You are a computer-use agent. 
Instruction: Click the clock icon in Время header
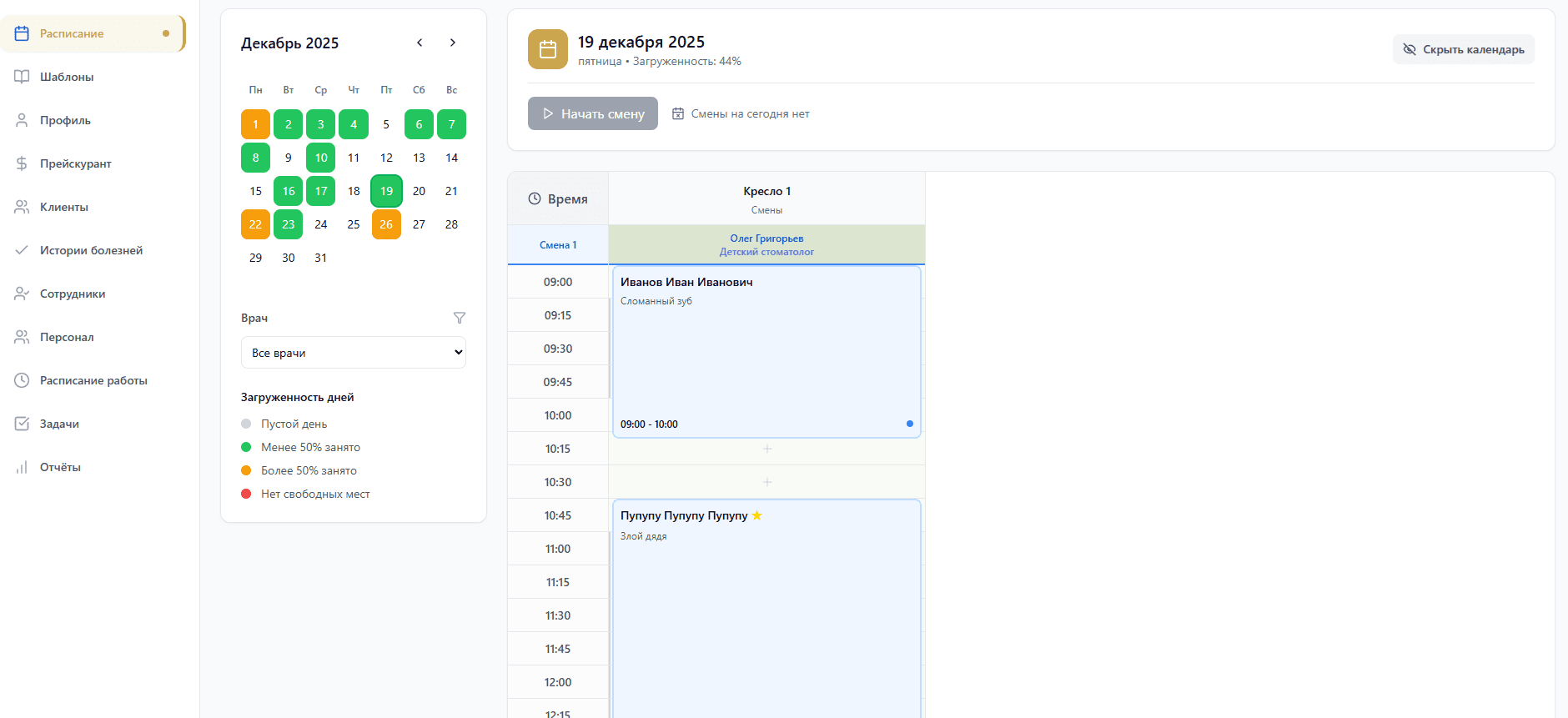coord(535,198)
